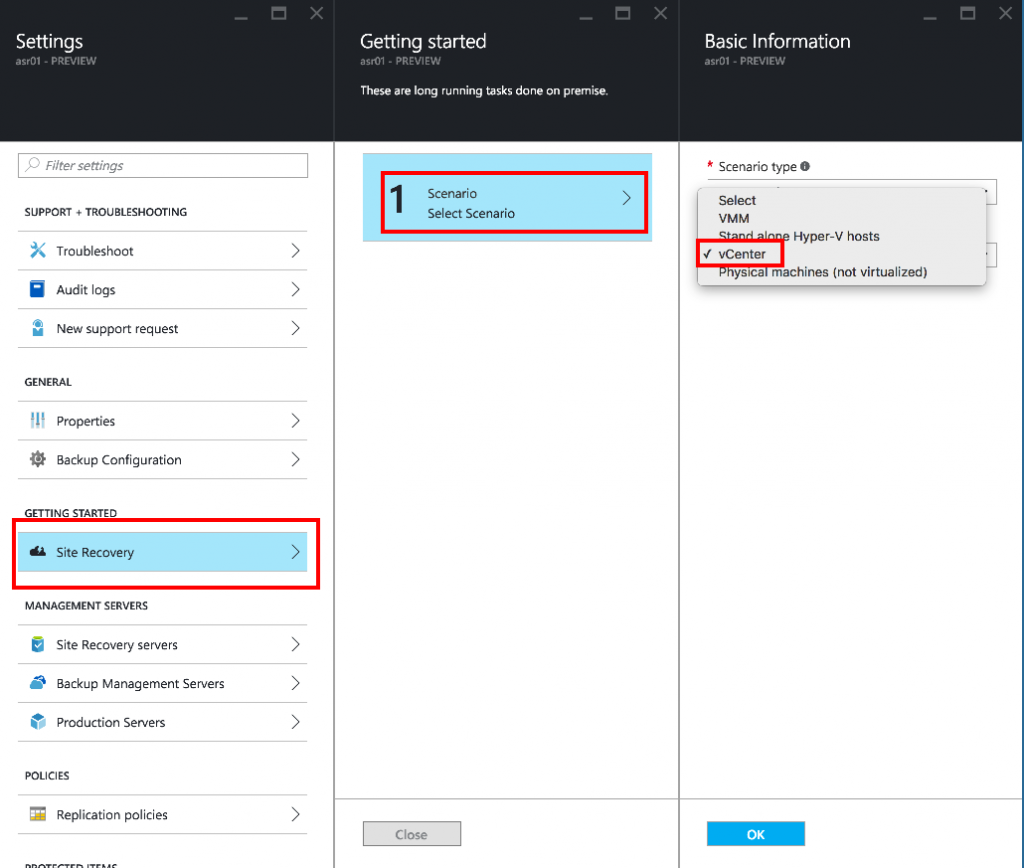
Task: Open Audit logs settings
Action: tap(163, 289)
